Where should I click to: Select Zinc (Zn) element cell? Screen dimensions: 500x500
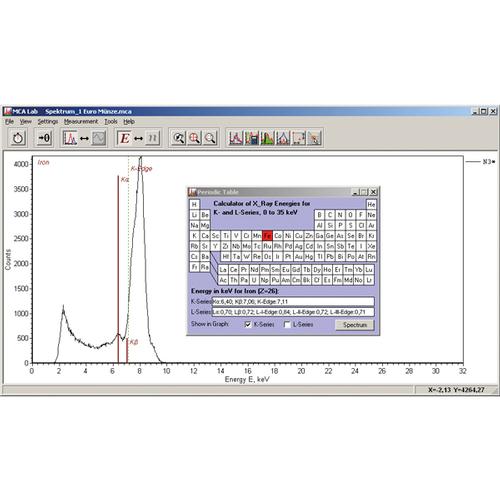[309, 236]
